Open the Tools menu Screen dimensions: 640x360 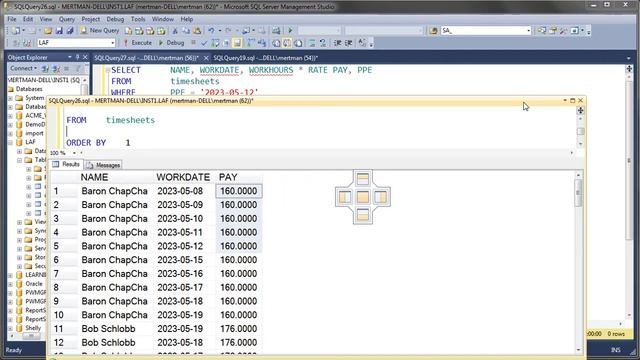click(138, 19)
